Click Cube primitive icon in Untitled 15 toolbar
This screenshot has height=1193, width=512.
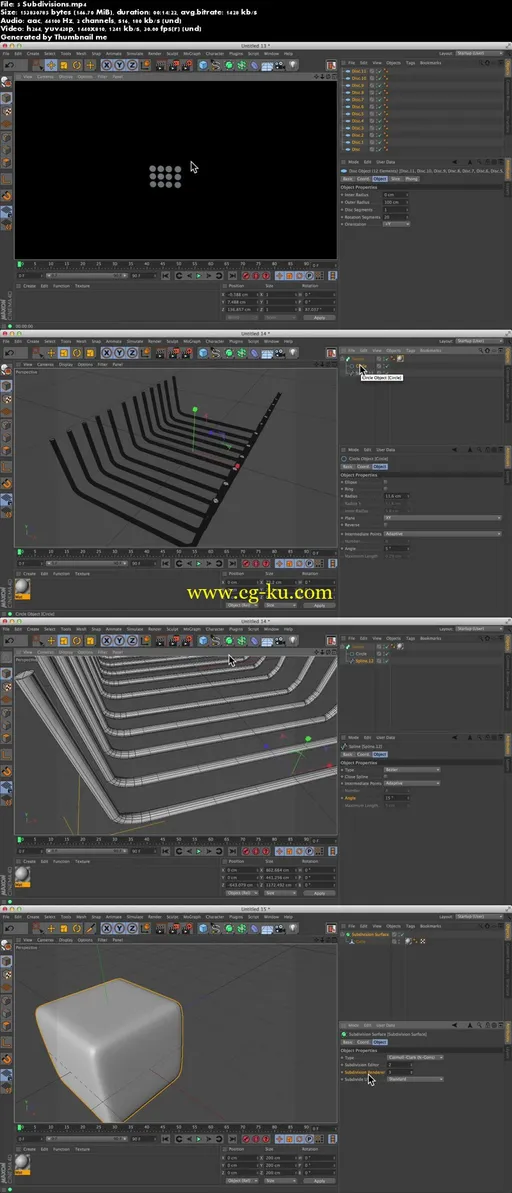203,928
